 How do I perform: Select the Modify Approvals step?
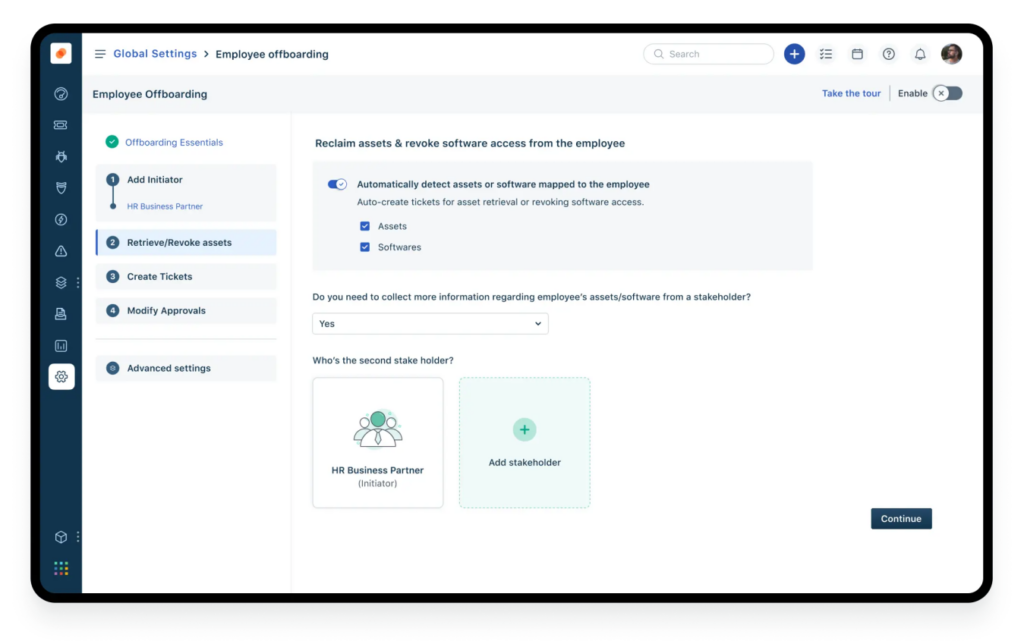[x=186, y=311]
